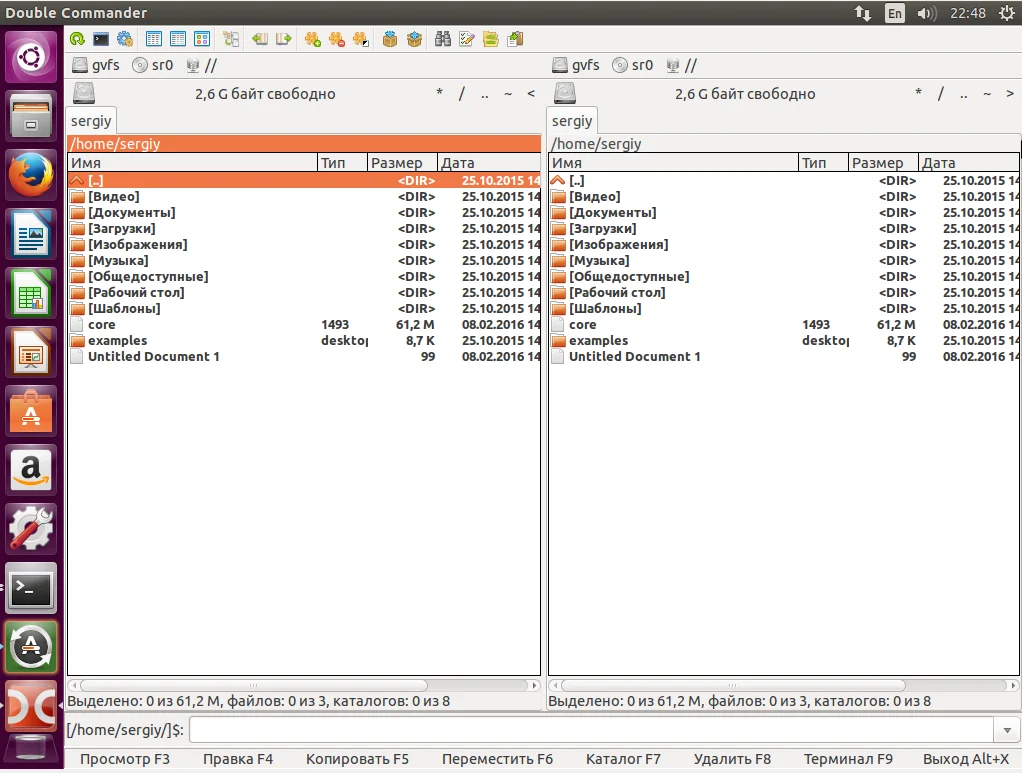Click the select group plus icon

312,39
